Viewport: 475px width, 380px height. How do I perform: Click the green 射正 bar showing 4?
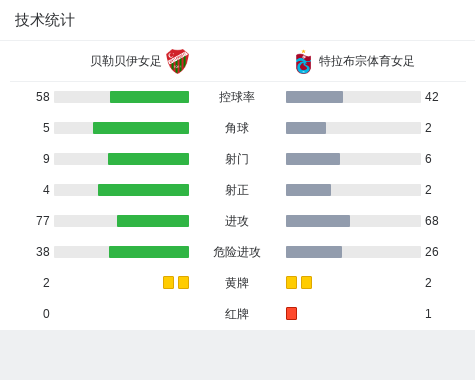[143, 190]
